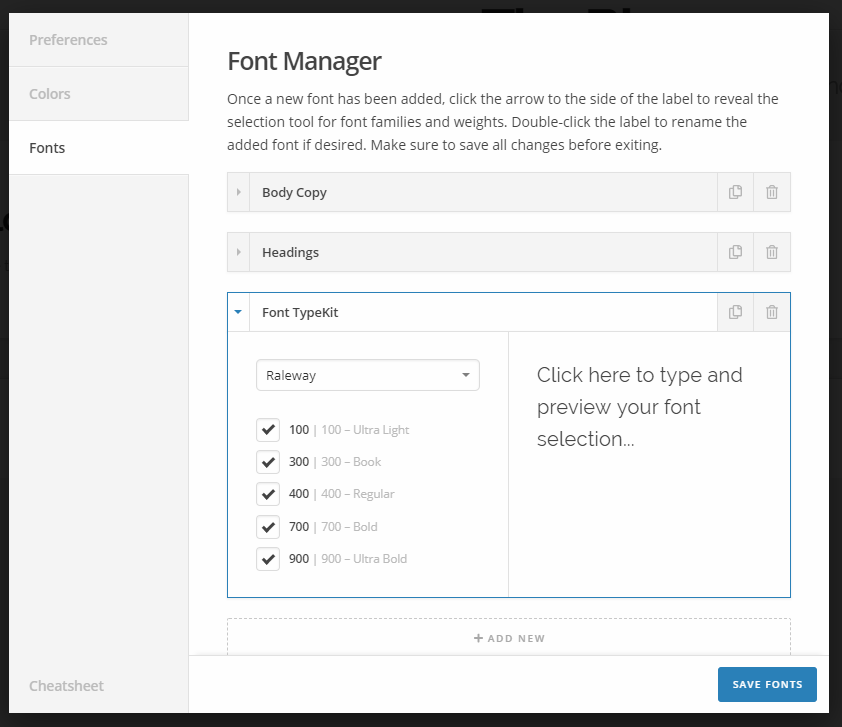Uncheck the 300 Book weight
The height and width of the screenshot is (727, 842).
pos(268,462)
